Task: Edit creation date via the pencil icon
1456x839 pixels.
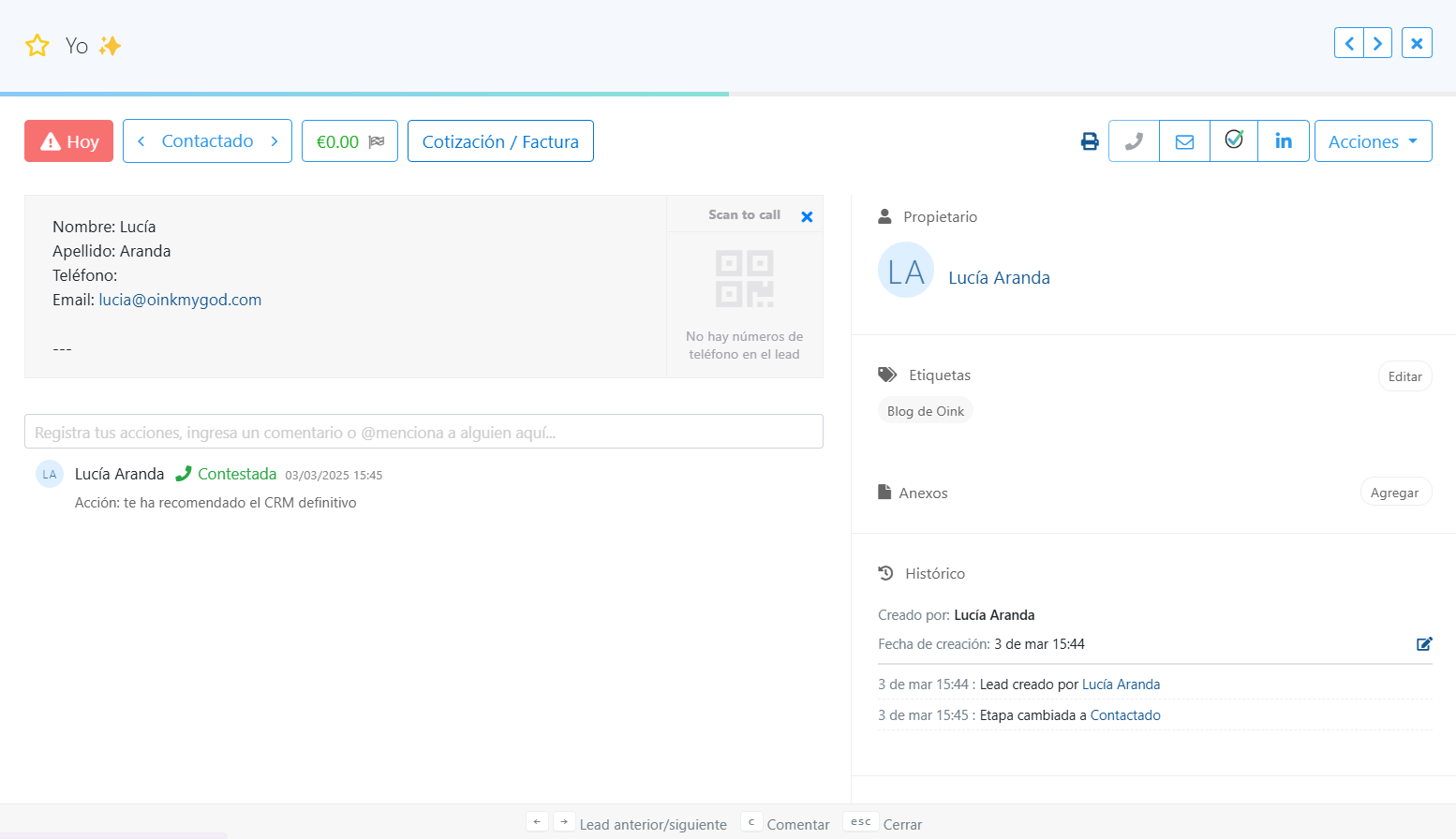Action: coord(1424,643)
